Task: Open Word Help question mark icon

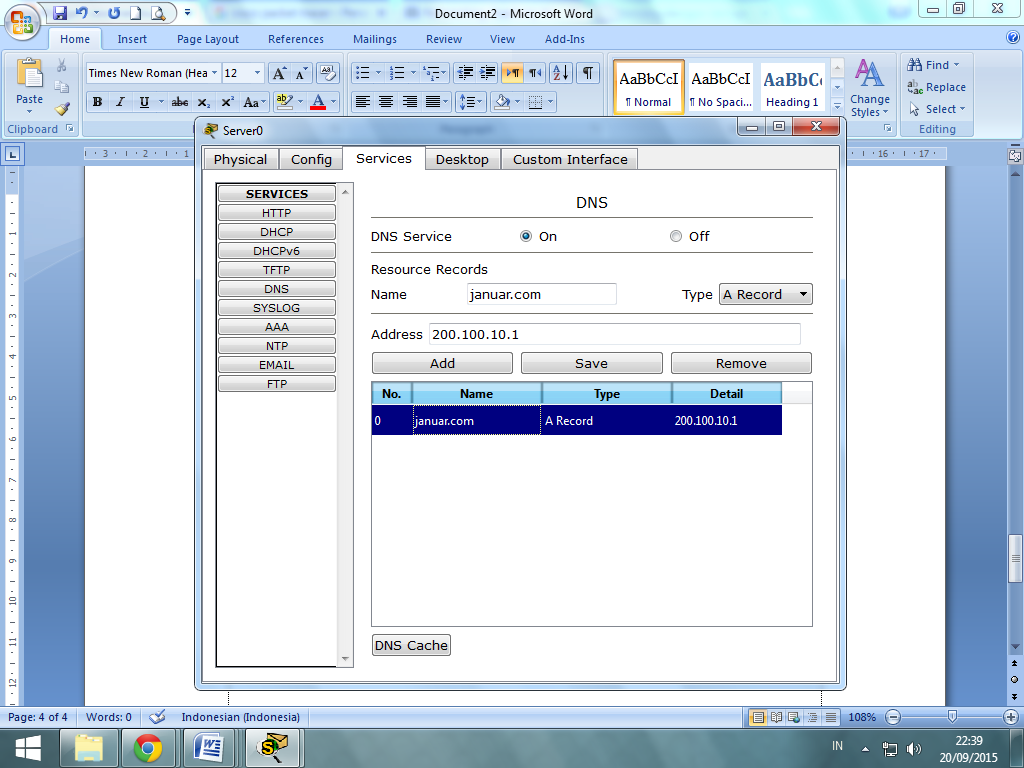Action: (1013, 38)
